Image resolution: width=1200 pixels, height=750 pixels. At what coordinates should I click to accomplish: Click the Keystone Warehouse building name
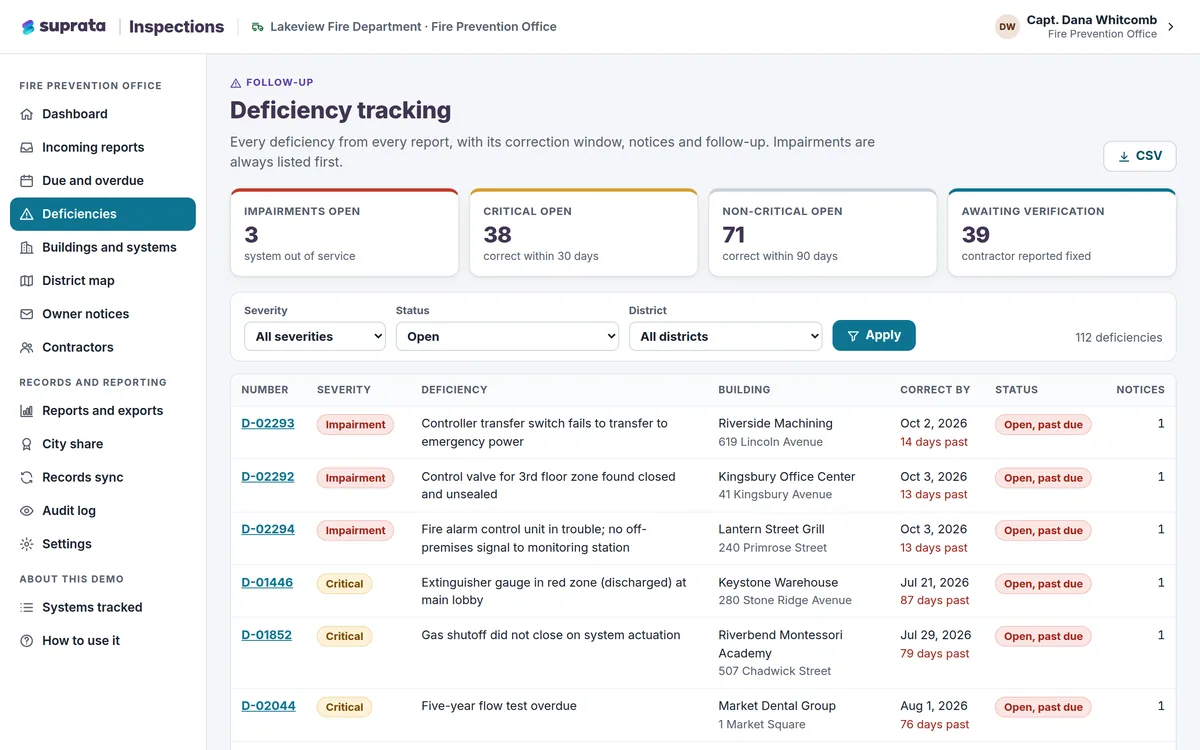pyautogui.click(x=778, y=582)
